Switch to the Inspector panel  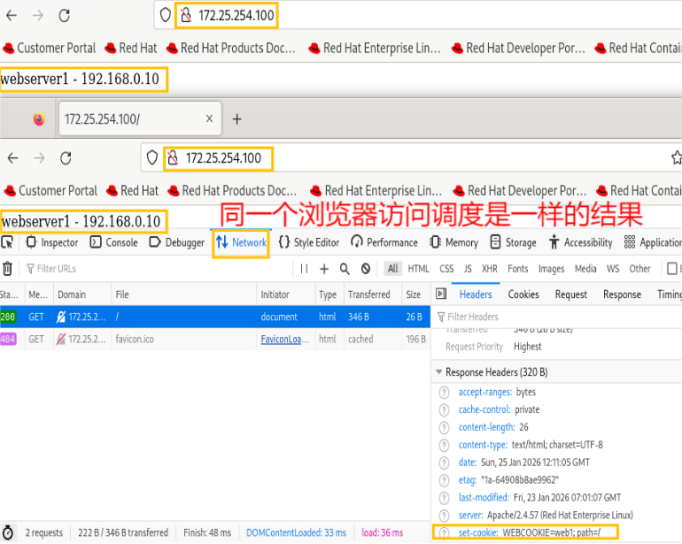(x=52, y=242)
